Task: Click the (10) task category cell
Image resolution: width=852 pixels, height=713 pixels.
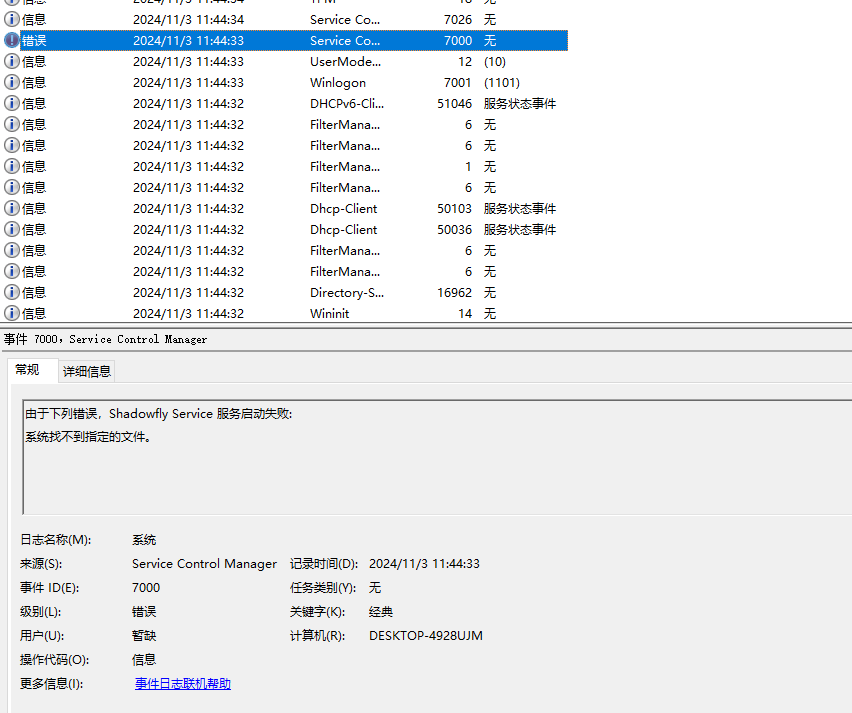Action: (x=494, y=61)
